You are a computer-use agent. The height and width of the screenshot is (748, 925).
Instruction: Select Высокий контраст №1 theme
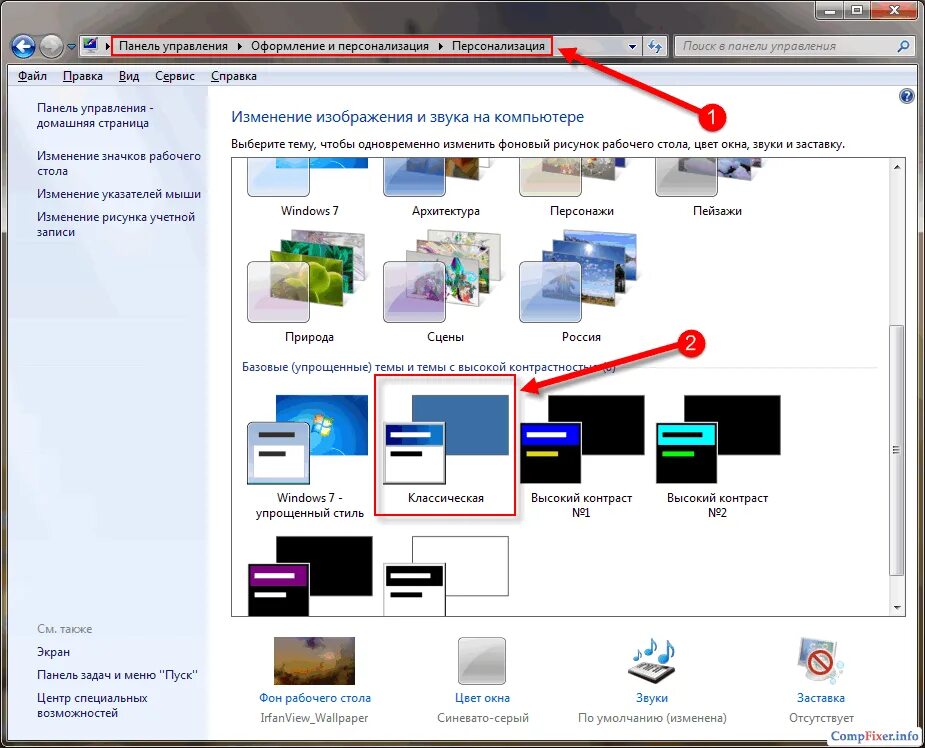[x=582, y=456]
